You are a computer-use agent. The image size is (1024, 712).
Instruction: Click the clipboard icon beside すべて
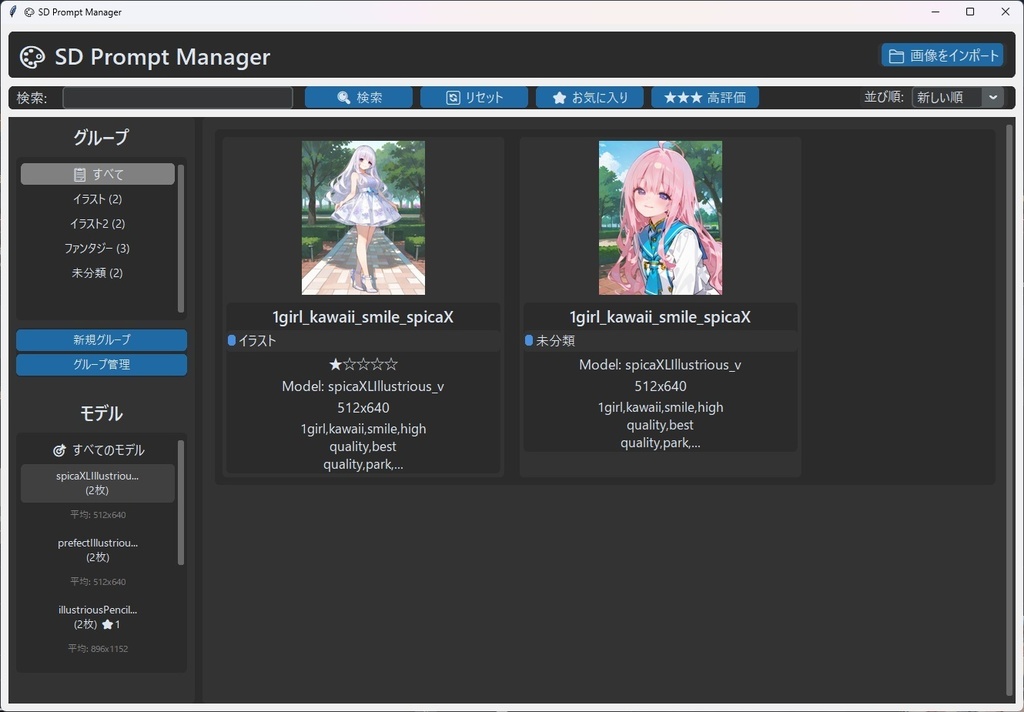tap(80, 174)
